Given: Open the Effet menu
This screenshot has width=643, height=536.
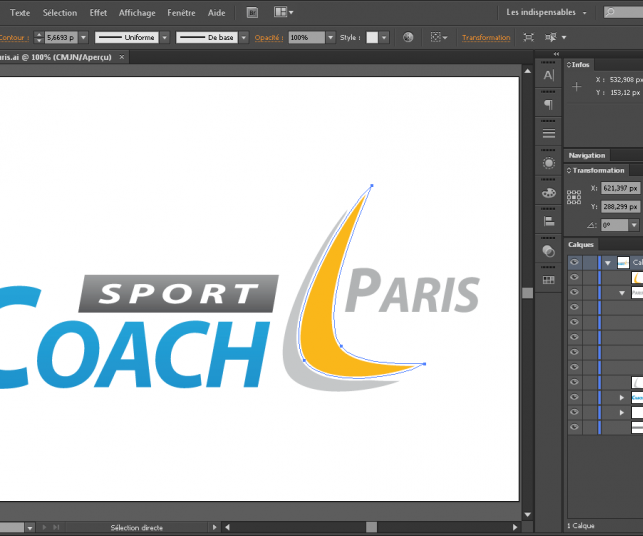Looking at the screenshot, I should point(98,13).
